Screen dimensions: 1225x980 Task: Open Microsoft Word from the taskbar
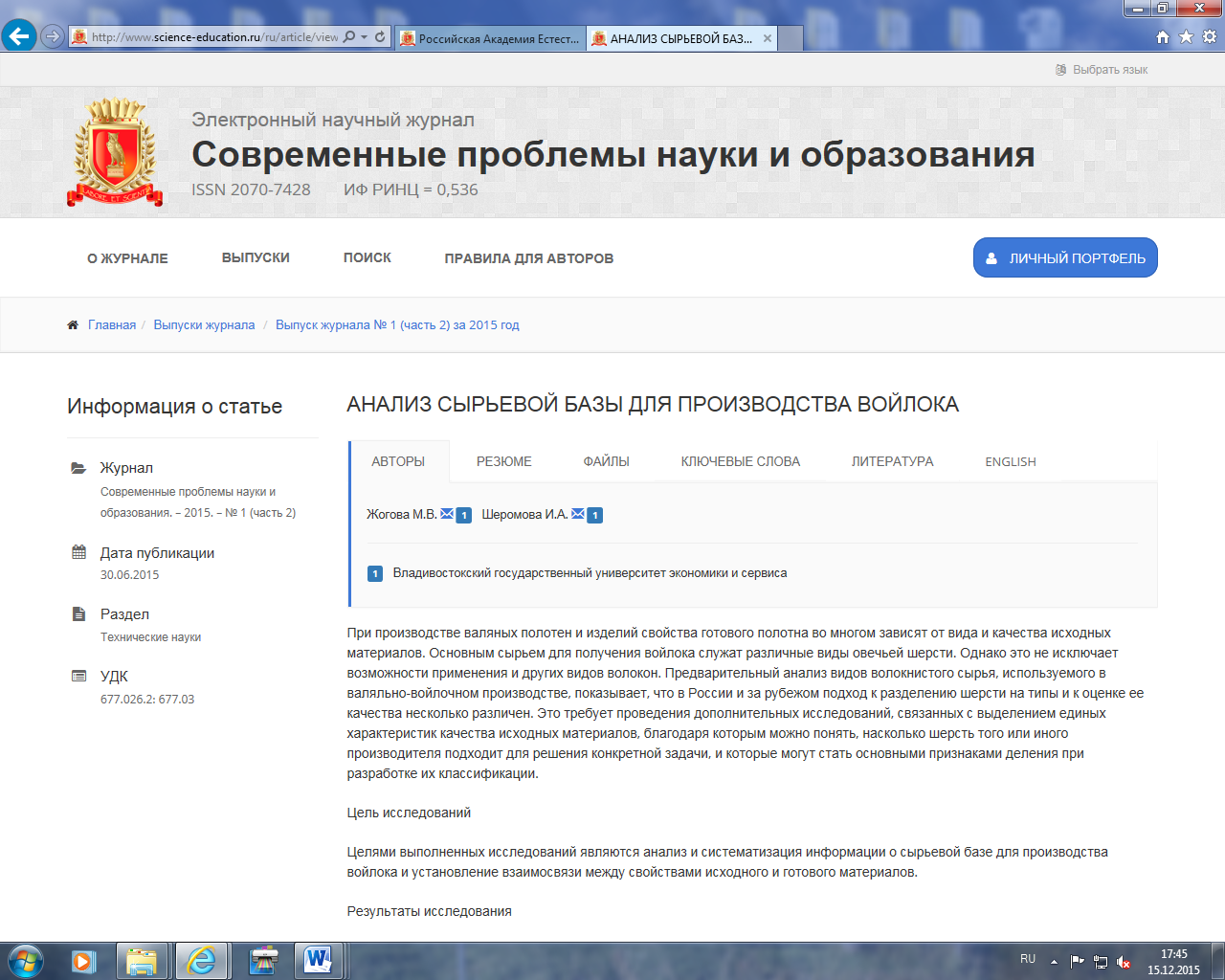pos(318,960)
